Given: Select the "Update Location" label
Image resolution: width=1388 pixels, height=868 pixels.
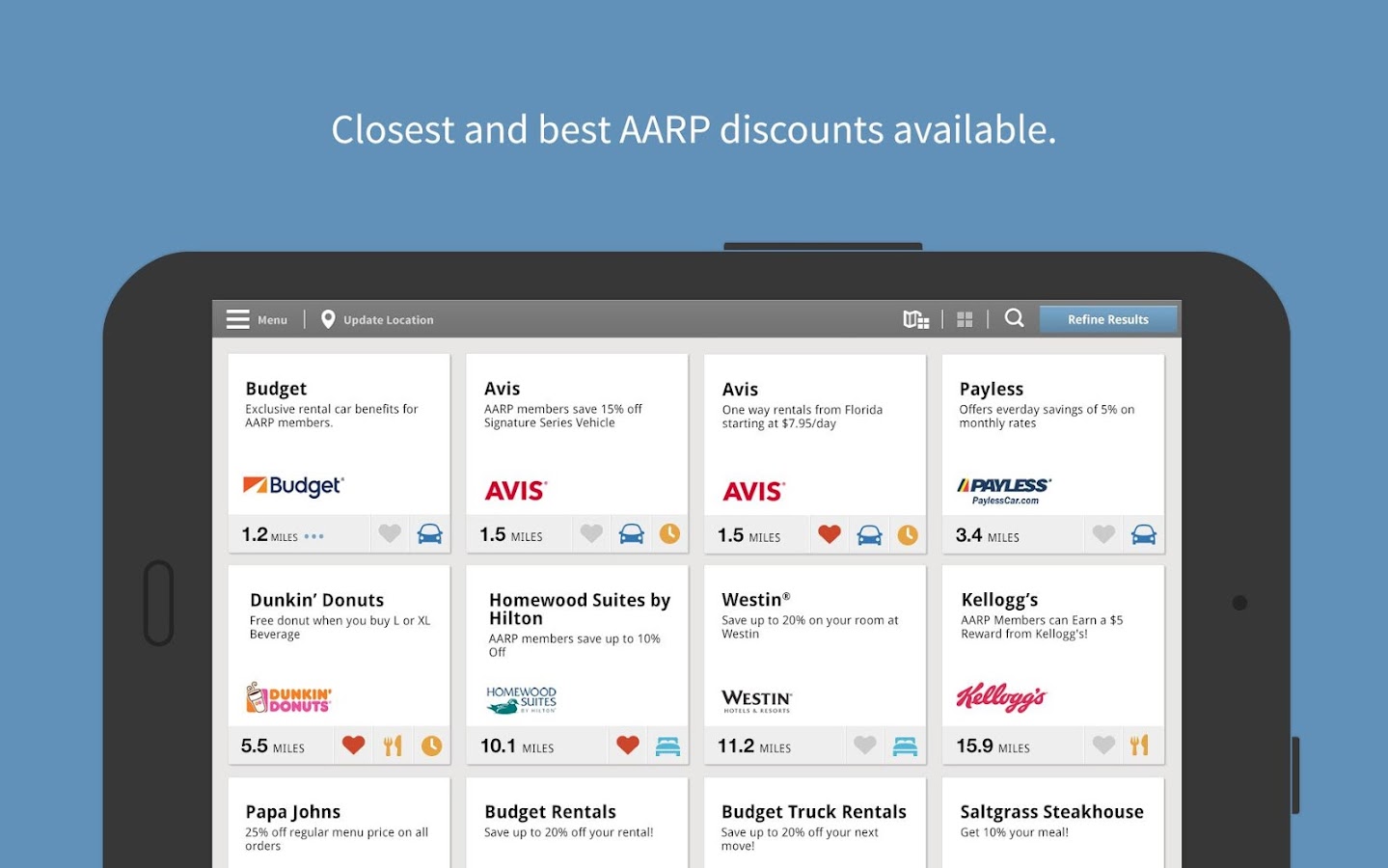Looking at the screenshot, I should click(389, 320).
